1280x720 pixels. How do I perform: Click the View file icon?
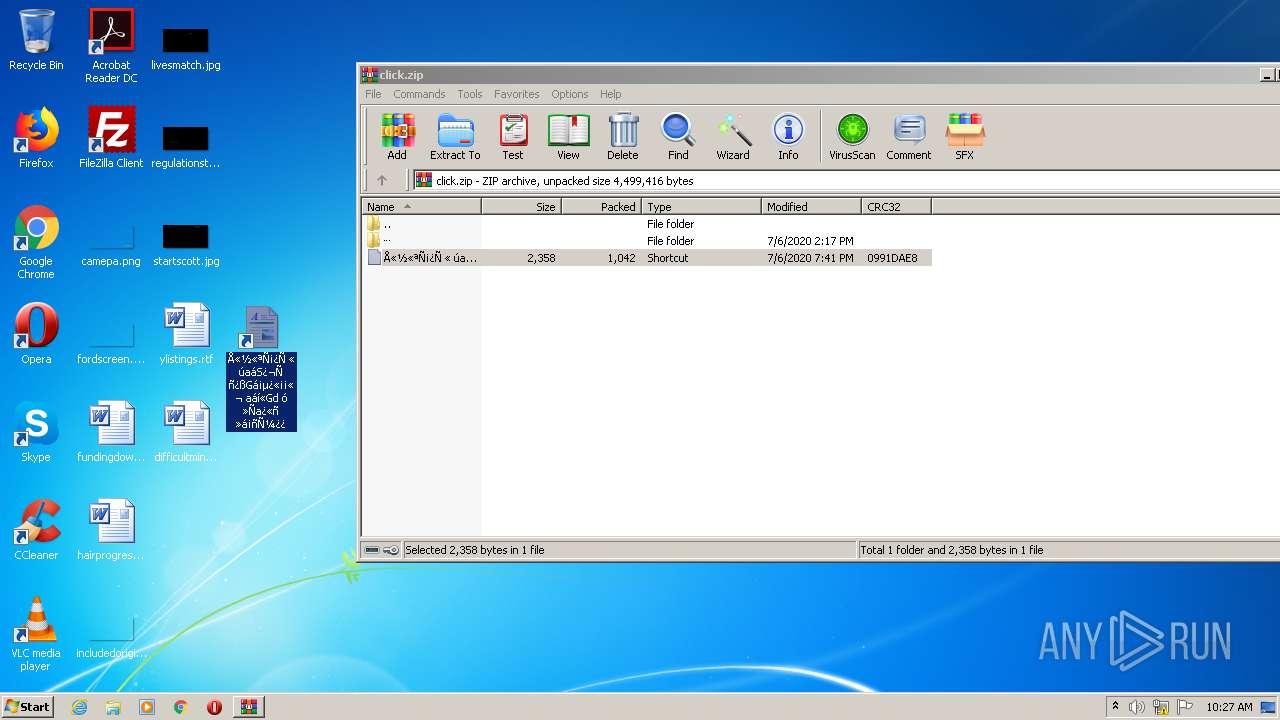coord(568,137)
